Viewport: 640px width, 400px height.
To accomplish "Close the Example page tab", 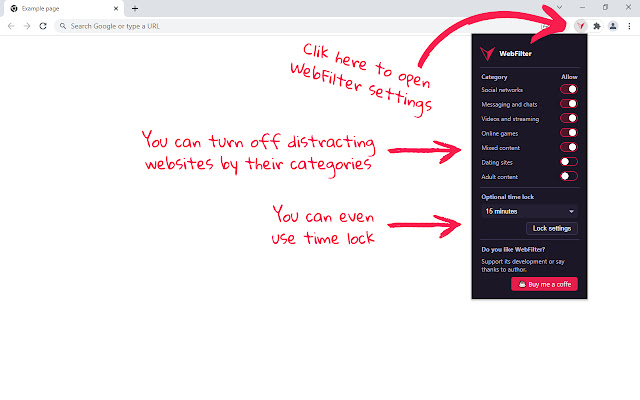I will tap(116, 8).
